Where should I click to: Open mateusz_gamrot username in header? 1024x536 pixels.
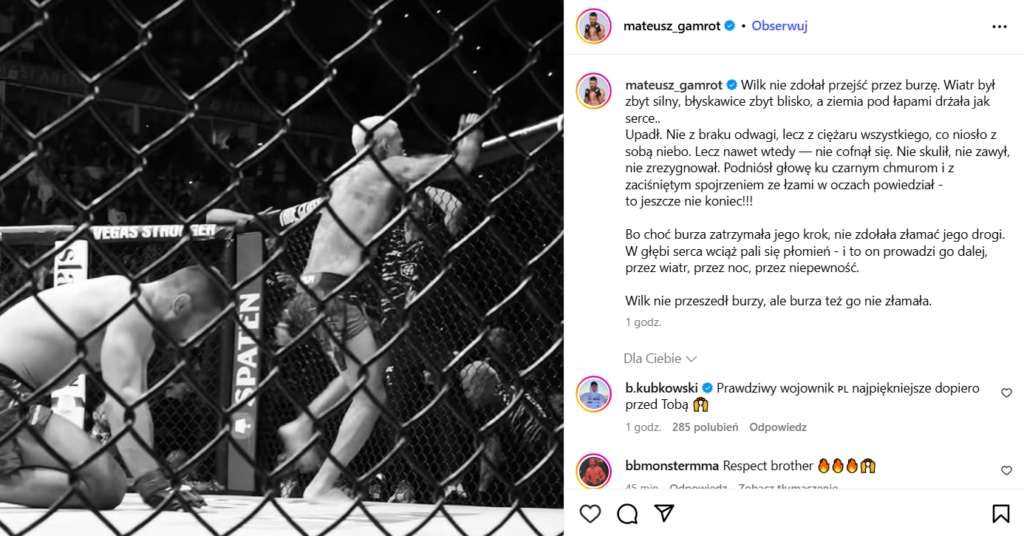(671, 26)
